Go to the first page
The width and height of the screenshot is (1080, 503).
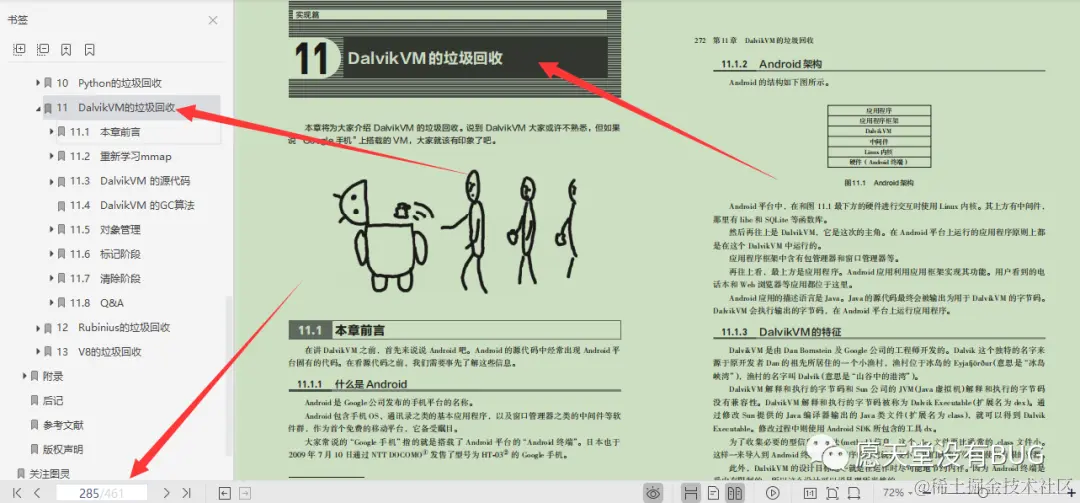coord(17,493)
